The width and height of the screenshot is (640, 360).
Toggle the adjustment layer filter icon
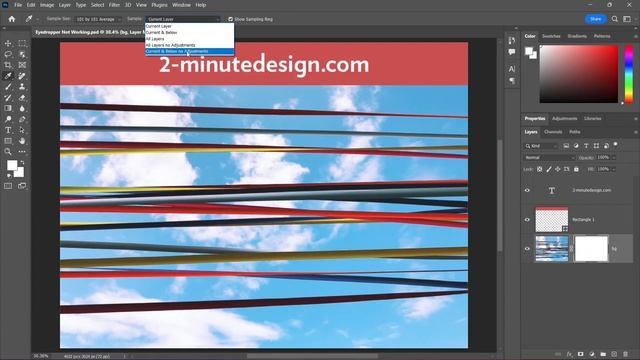pyautogui.click(x=576, y=146)
